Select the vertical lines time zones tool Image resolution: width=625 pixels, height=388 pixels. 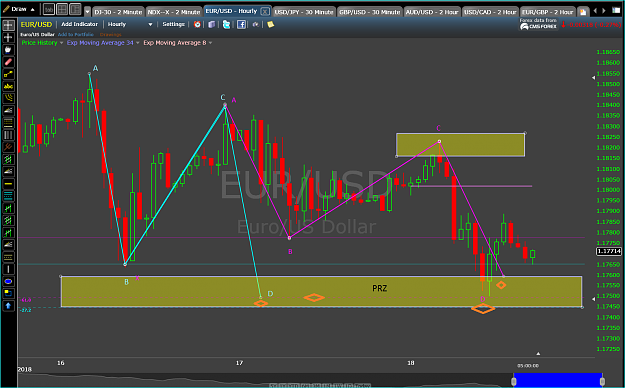[x=8, y=135]
